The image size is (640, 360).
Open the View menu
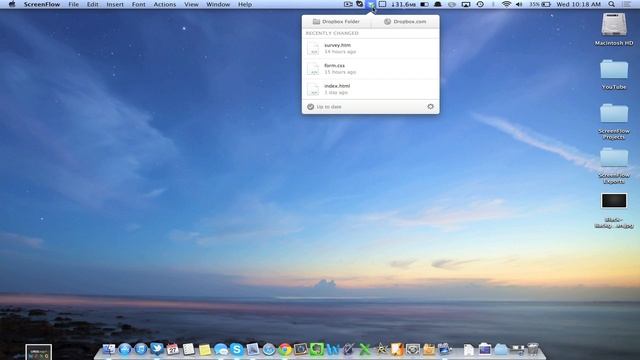[191, 4]
